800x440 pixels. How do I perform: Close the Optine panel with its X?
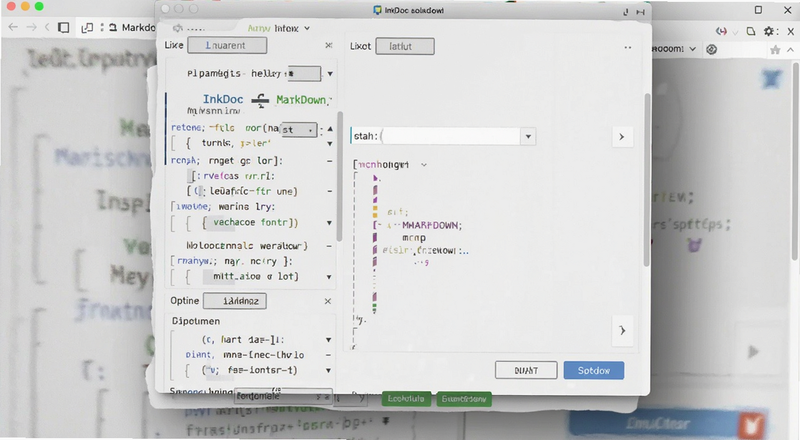tap(328, 301)
